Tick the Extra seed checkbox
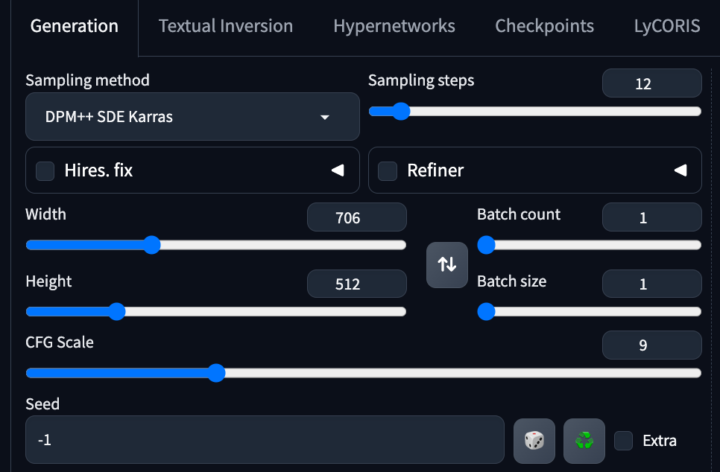Screen dimensions: 720x472 (x=624, y=440)
